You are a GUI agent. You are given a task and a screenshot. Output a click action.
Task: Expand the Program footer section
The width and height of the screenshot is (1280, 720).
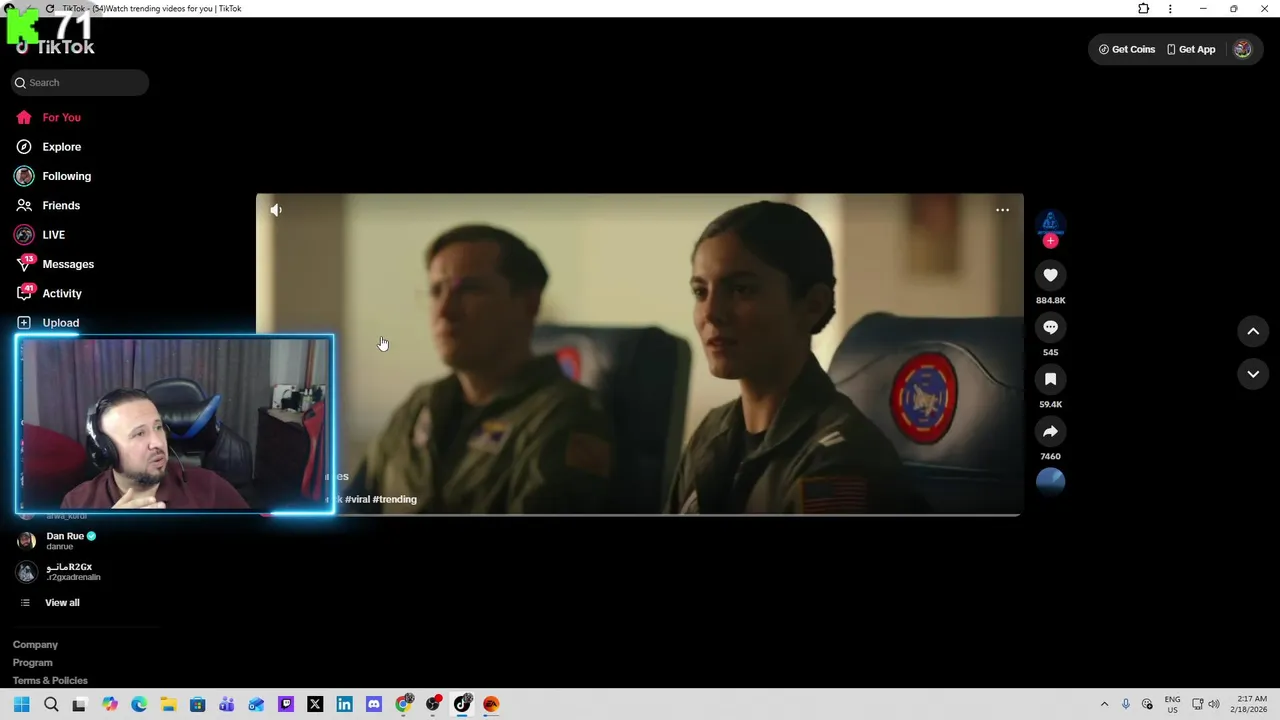click(x=33, y=663)
